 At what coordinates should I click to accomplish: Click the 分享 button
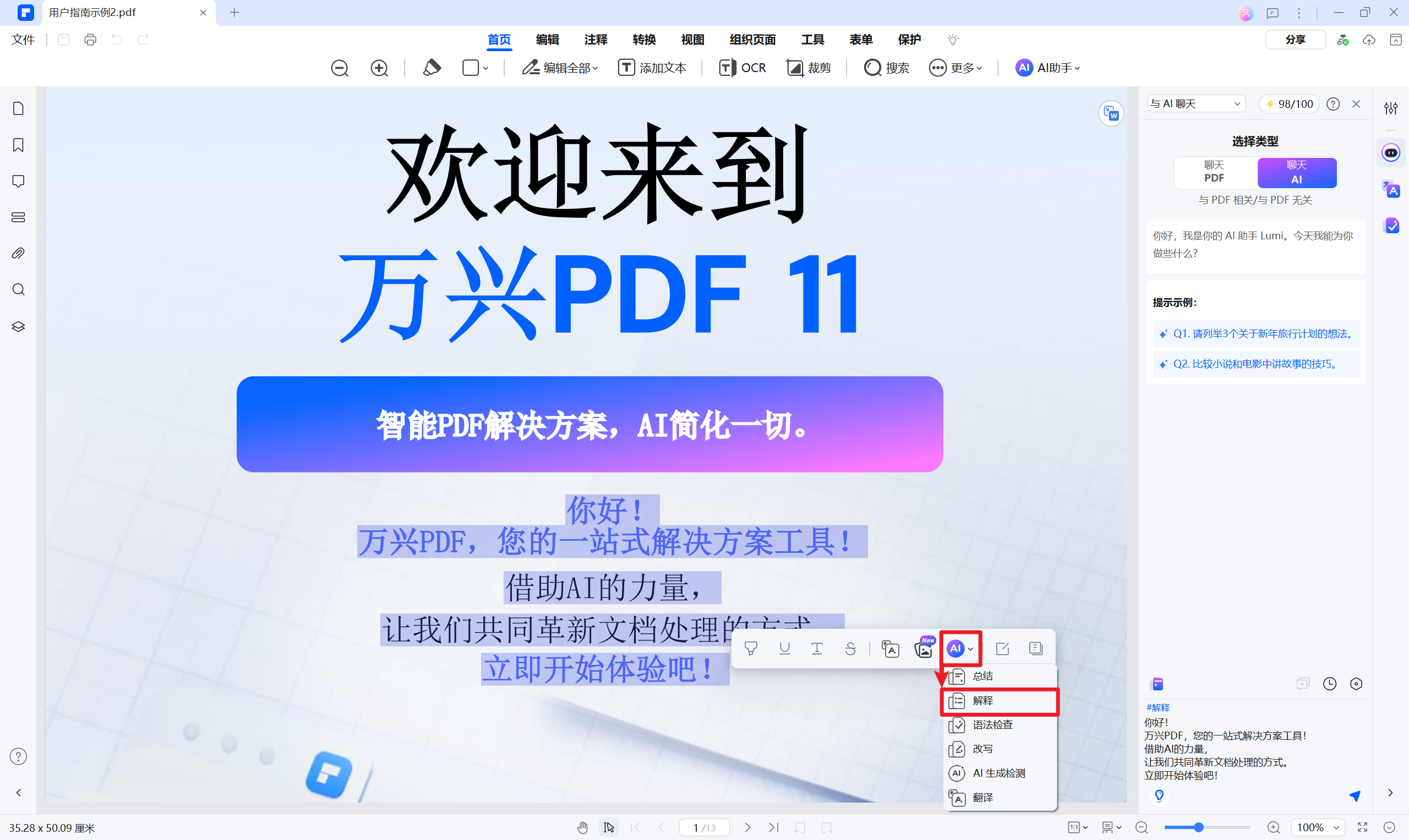pyautogui.click(x=1295, y=39)
